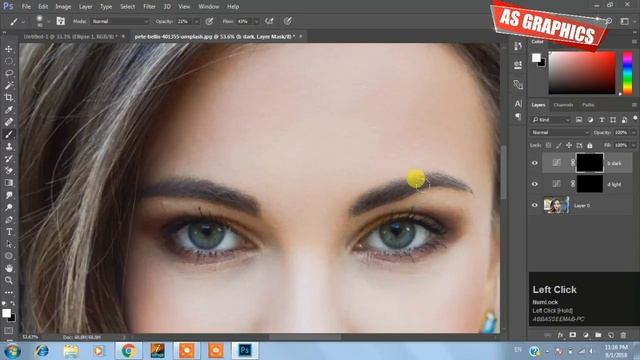Toggle lock all on layer
Image resolution: width=640 pixels, height=360 pixels.
click(590, 145)
